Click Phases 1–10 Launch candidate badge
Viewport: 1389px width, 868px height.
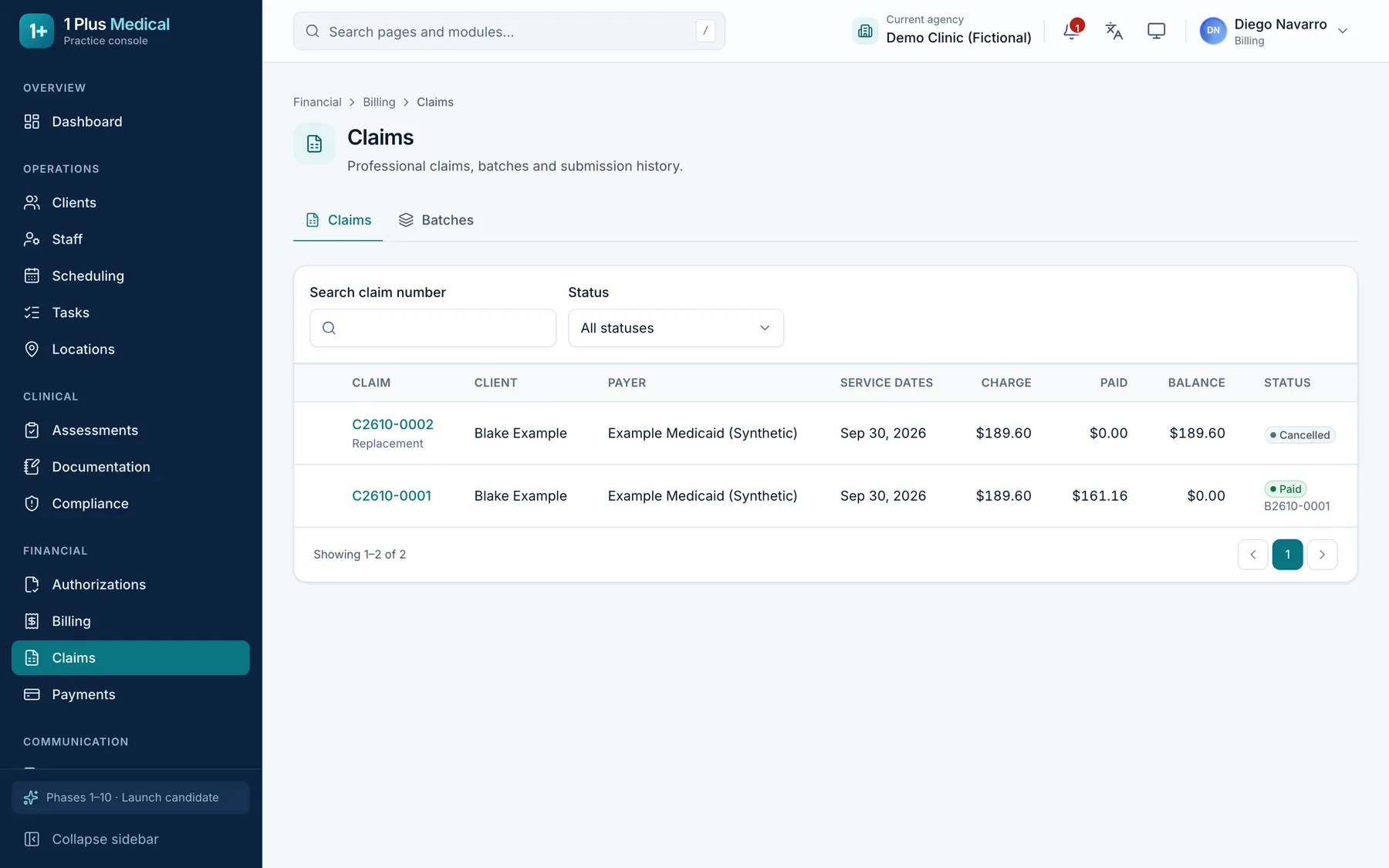pyautogui.click(x=130, y=798)
